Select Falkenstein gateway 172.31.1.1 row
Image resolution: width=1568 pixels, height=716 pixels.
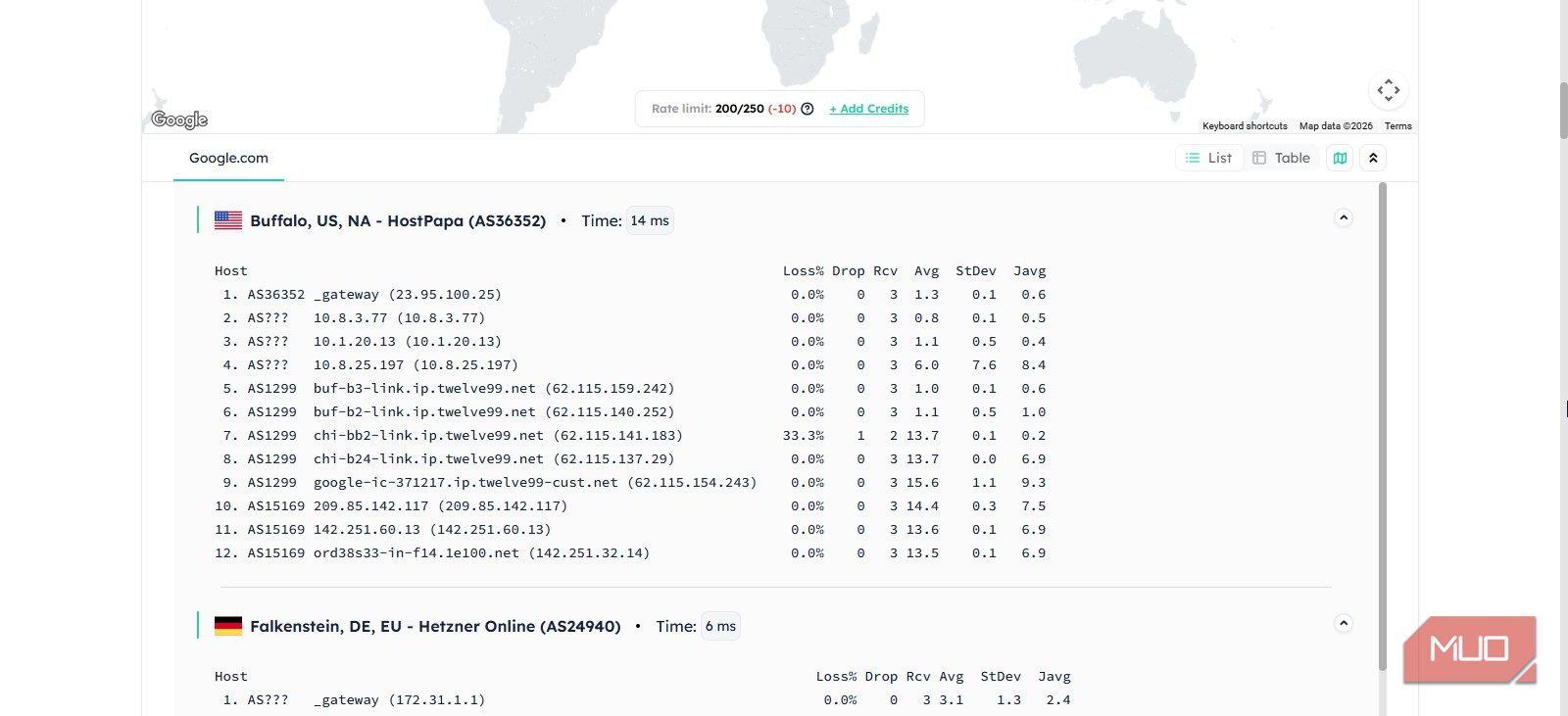[643, 700]
